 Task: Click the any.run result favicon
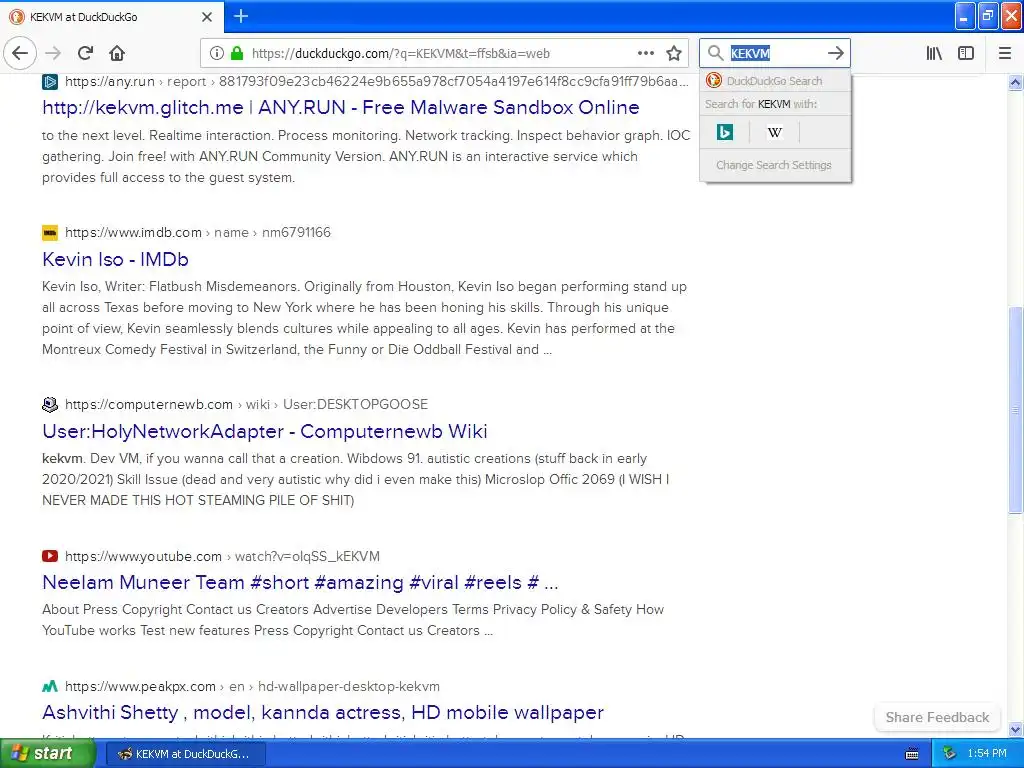pyautogui.click(x=50, y=82)
